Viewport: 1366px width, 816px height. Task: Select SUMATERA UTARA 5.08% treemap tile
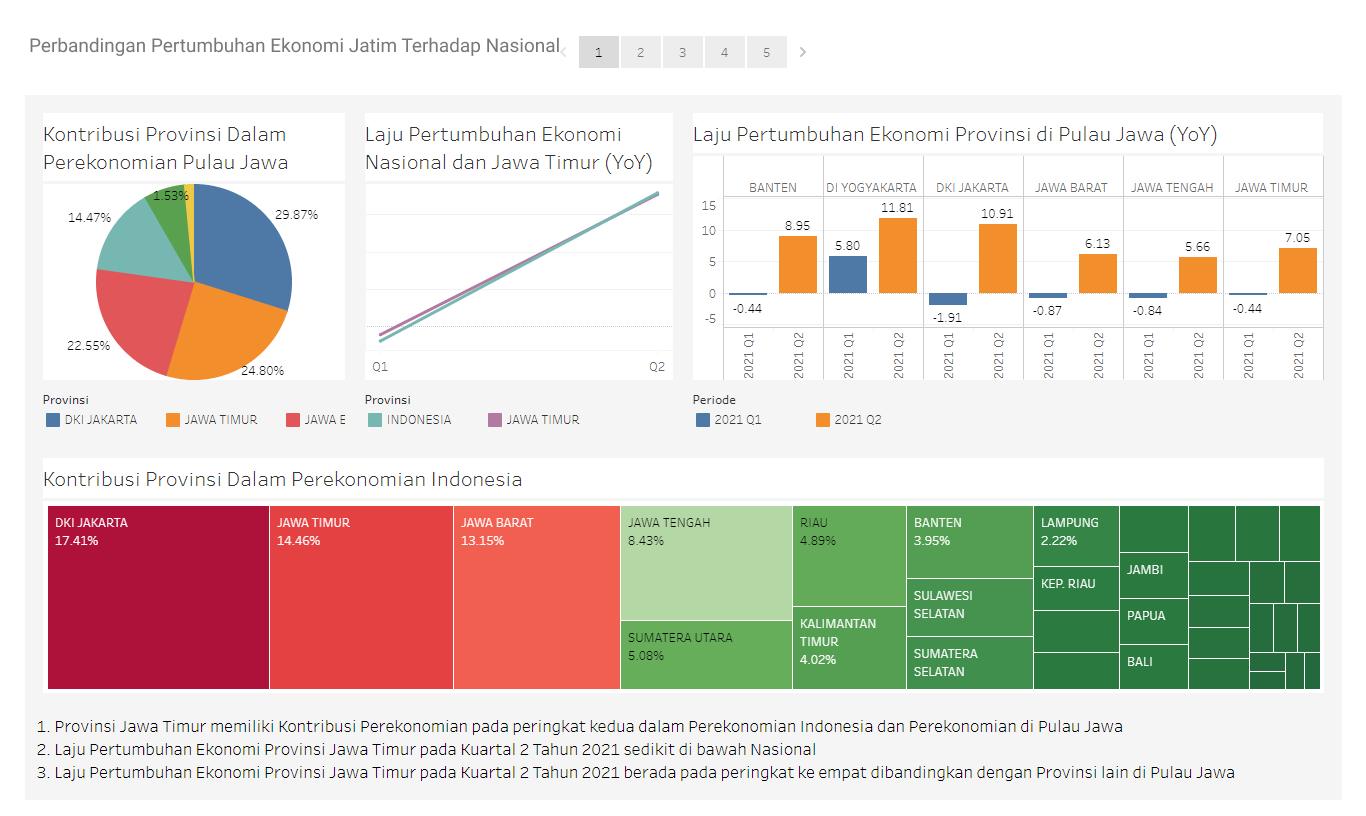point(706,655)
